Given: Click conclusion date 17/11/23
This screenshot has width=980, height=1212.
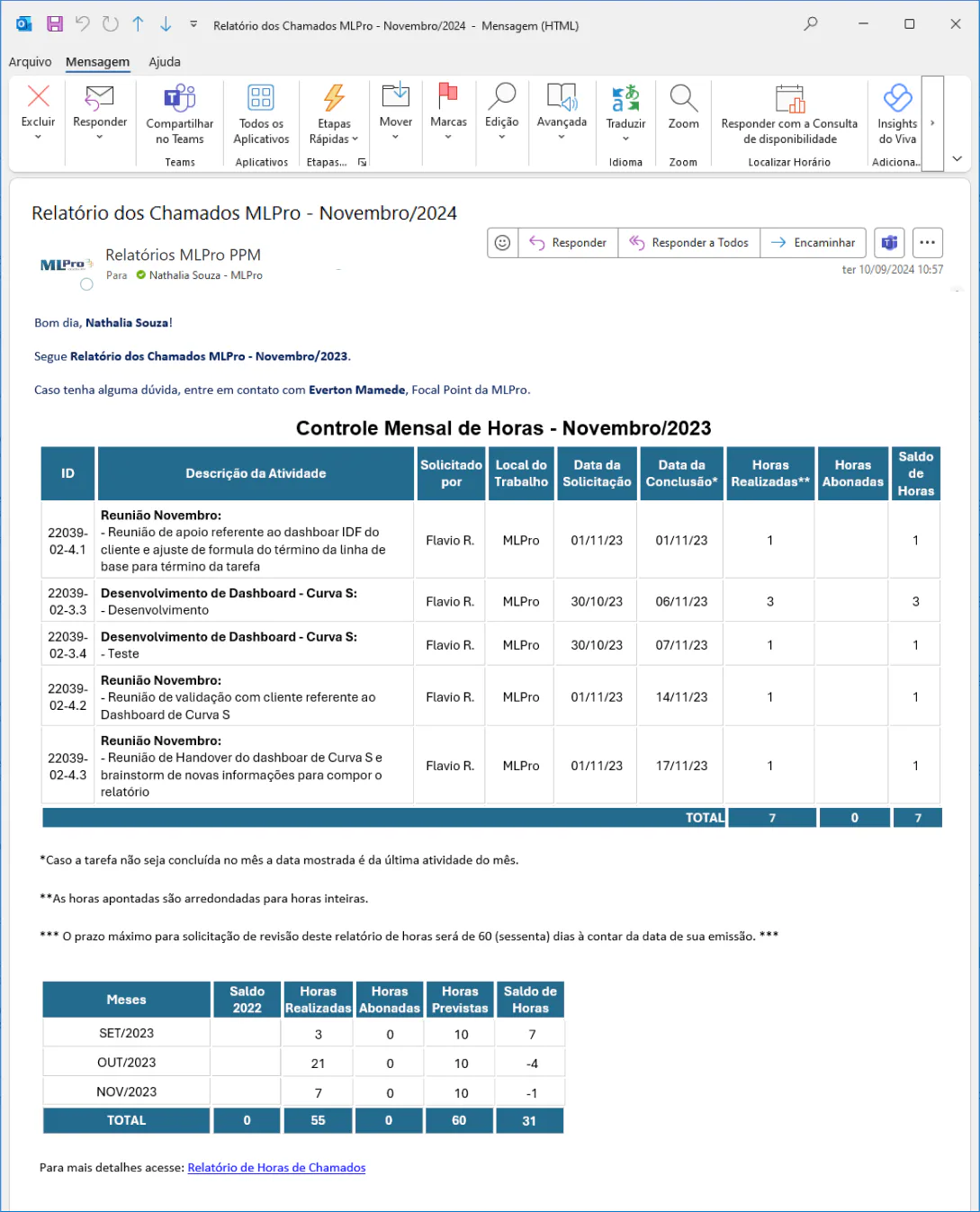Looking at the screenshot, I should click(x=681, y=766).
